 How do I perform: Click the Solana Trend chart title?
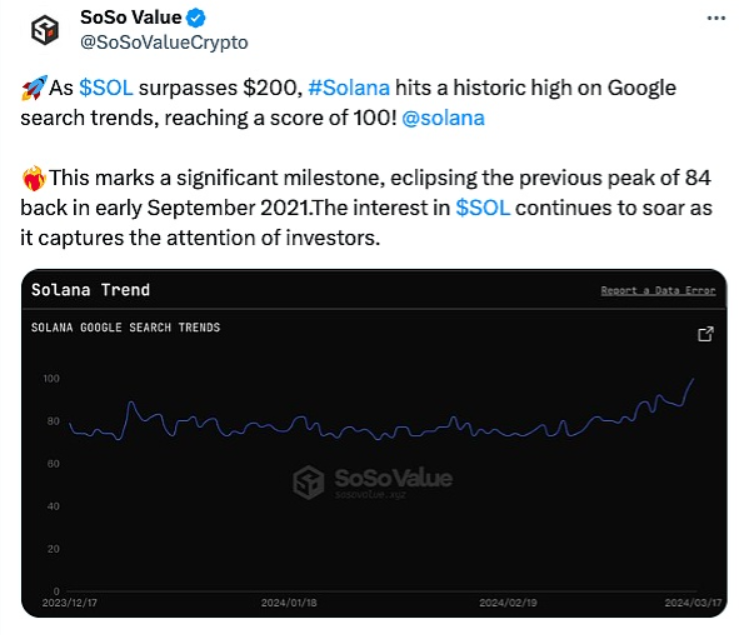tap(90, 290)
